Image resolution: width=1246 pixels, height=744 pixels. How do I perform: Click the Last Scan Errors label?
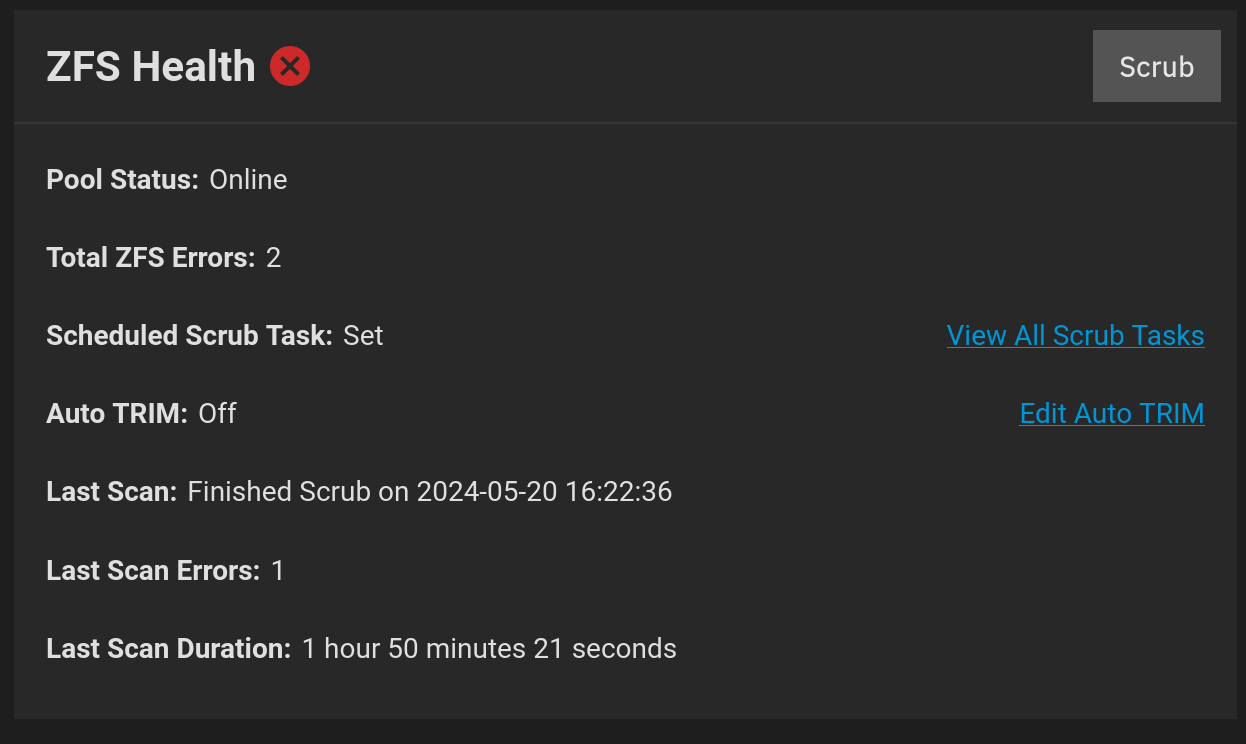tap(153, 570)
